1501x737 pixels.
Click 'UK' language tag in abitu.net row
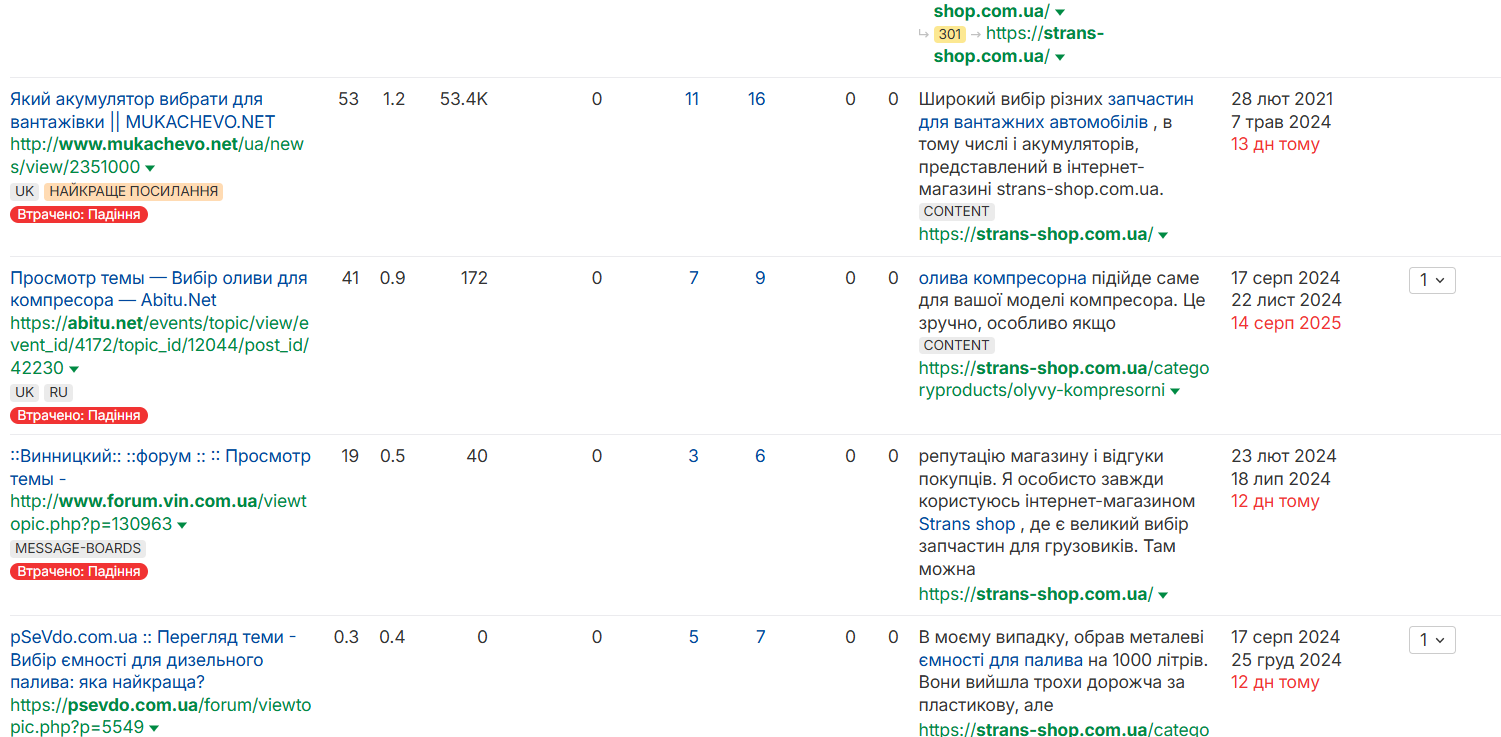click(x=25, y=393)
